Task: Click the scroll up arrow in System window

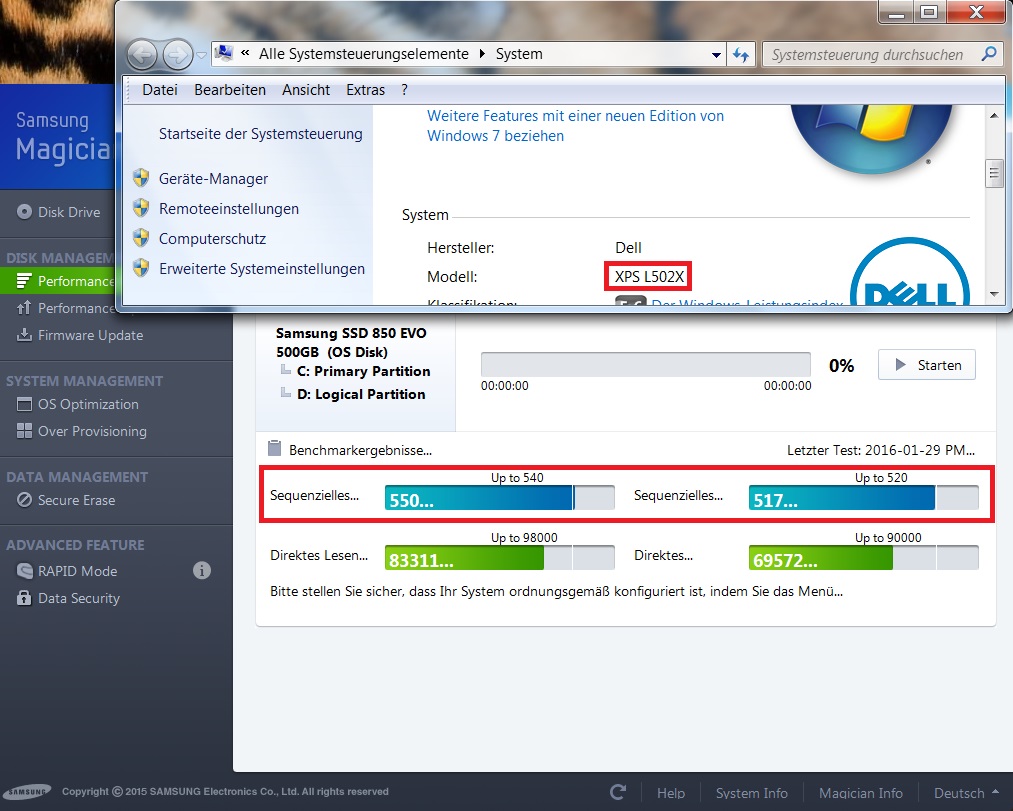Action: 994,116
